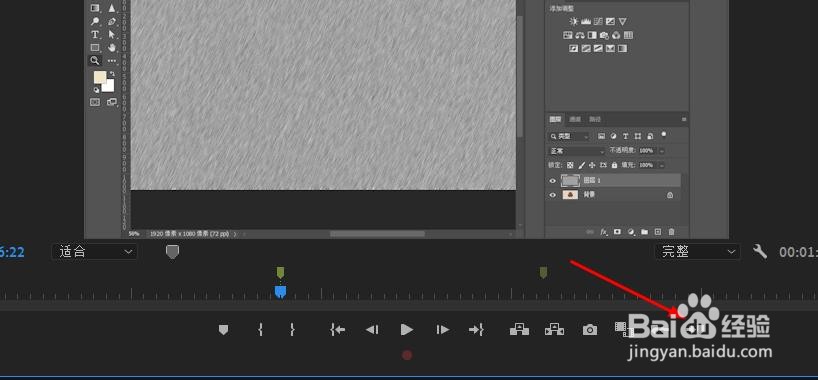
Task: Select the Photoshop Zoom magnifier tool
Action: click(95, 61)
